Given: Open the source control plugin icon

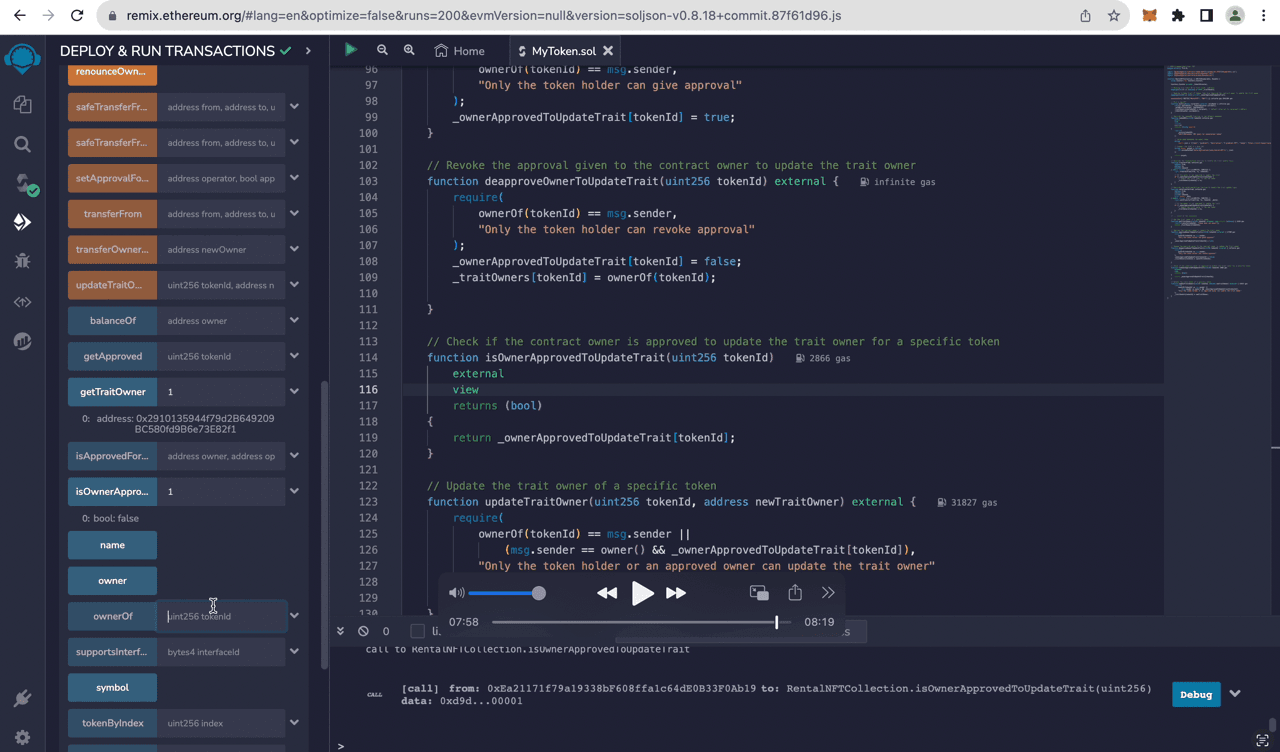Looking at the screenshot, I should click(22, 302).
